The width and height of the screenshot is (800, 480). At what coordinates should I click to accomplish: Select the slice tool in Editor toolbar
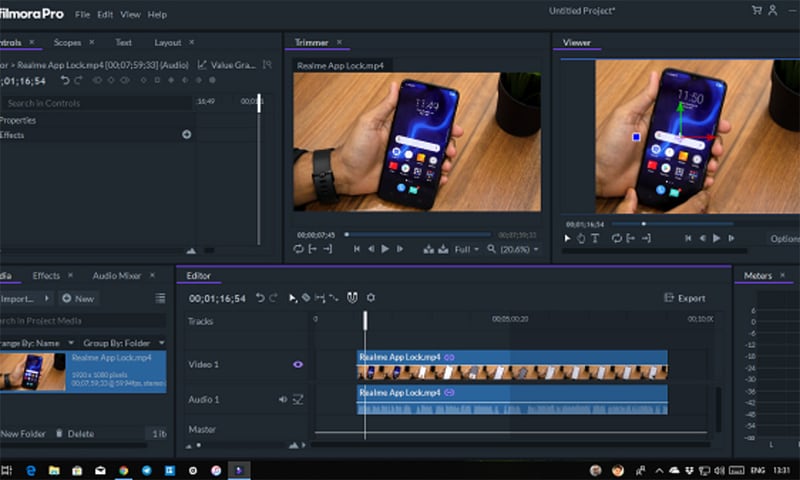306,297
